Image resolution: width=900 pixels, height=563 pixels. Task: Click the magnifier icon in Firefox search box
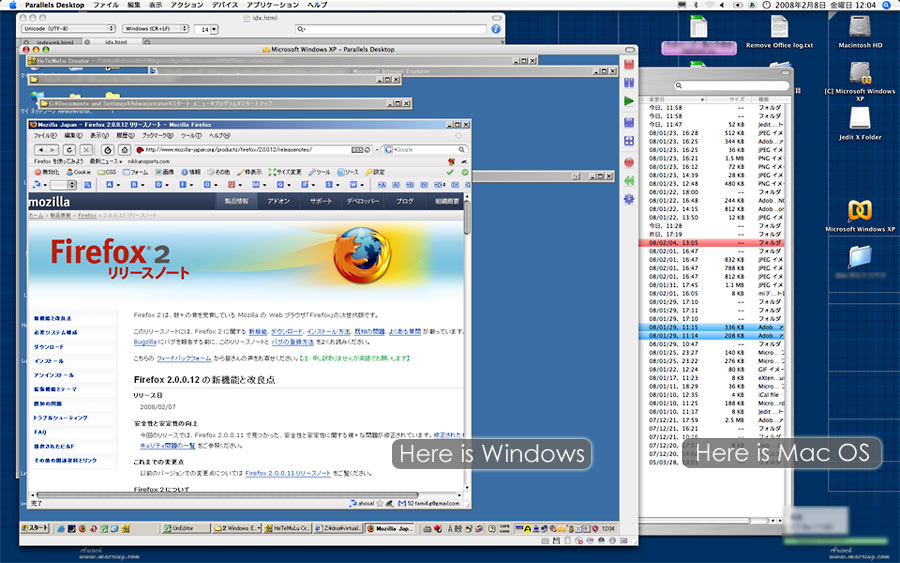[x=461, y=150]
